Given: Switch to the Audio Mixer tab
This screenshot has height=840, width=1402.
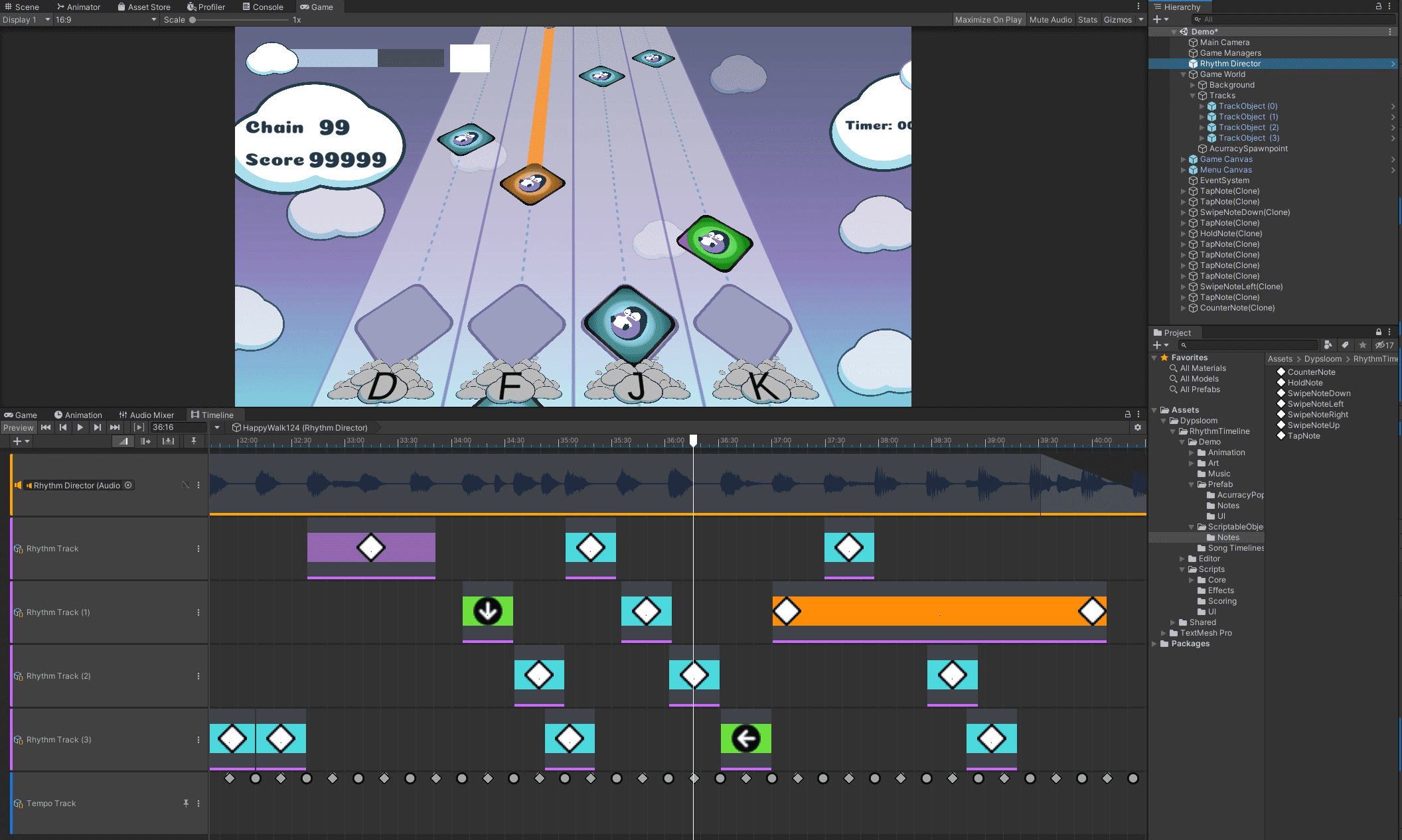Looking at the screenshot, I should pyautogui.click(x=146, y=415).
